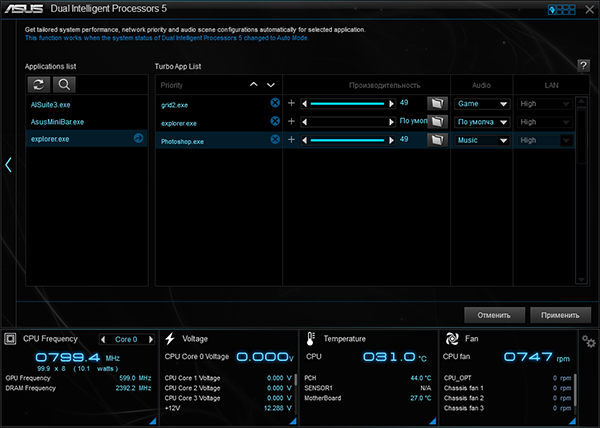Image resolution: width=600 pixels, height=428 pixels.
Task: Click the Производительность column header
Action: pyautogui.click(x=385, y=85)
